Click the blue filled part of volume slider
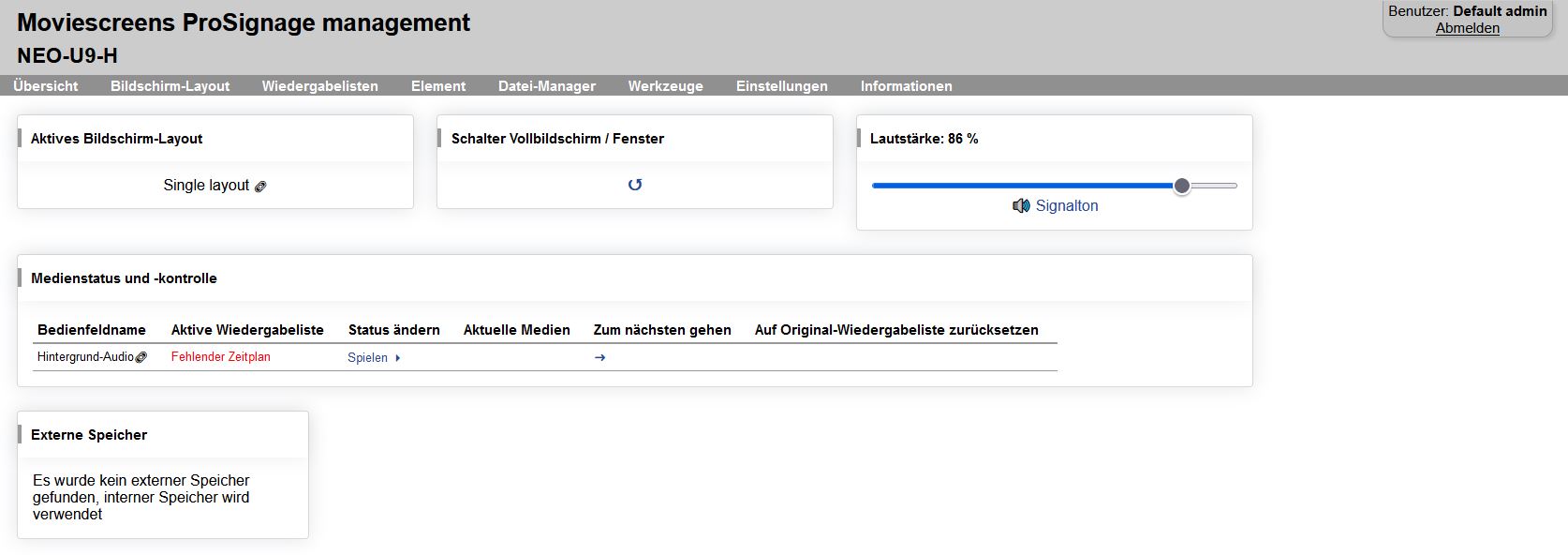The height and width of the screenshot is (555, 1568). (1023, 186)
